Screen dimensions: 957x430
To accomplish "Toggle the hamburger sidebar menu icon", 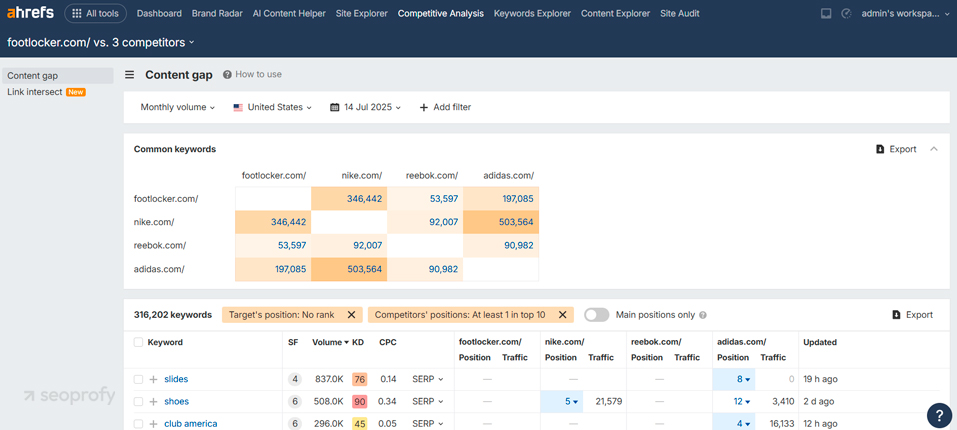I will [x=129, y=75].
